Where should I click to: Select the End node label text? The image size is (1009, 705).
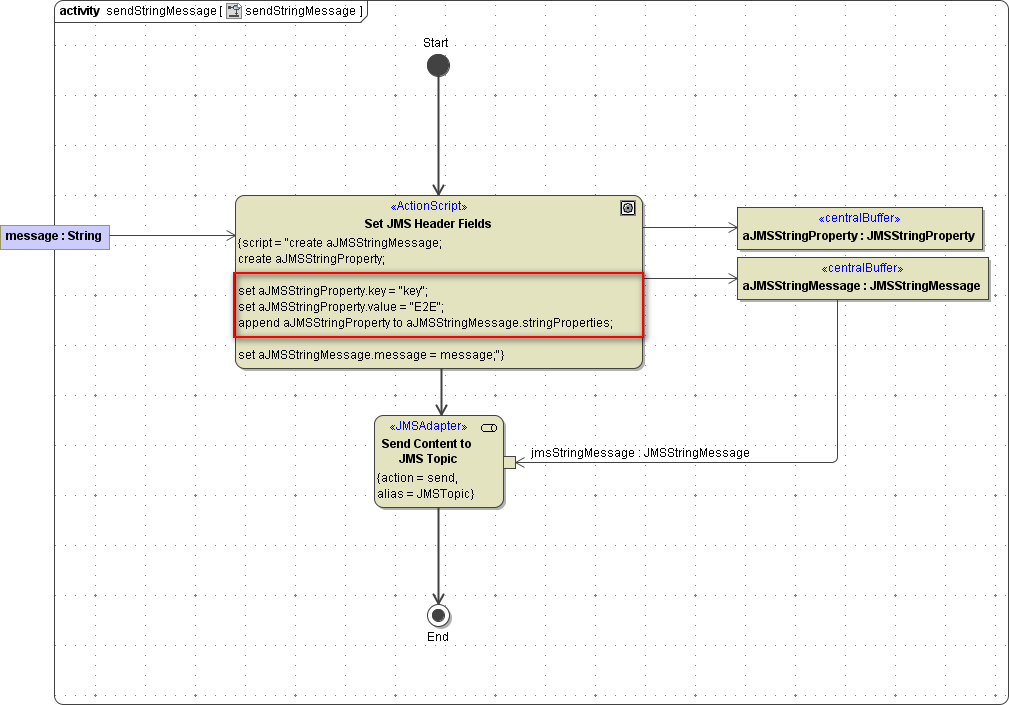[438, 637]
